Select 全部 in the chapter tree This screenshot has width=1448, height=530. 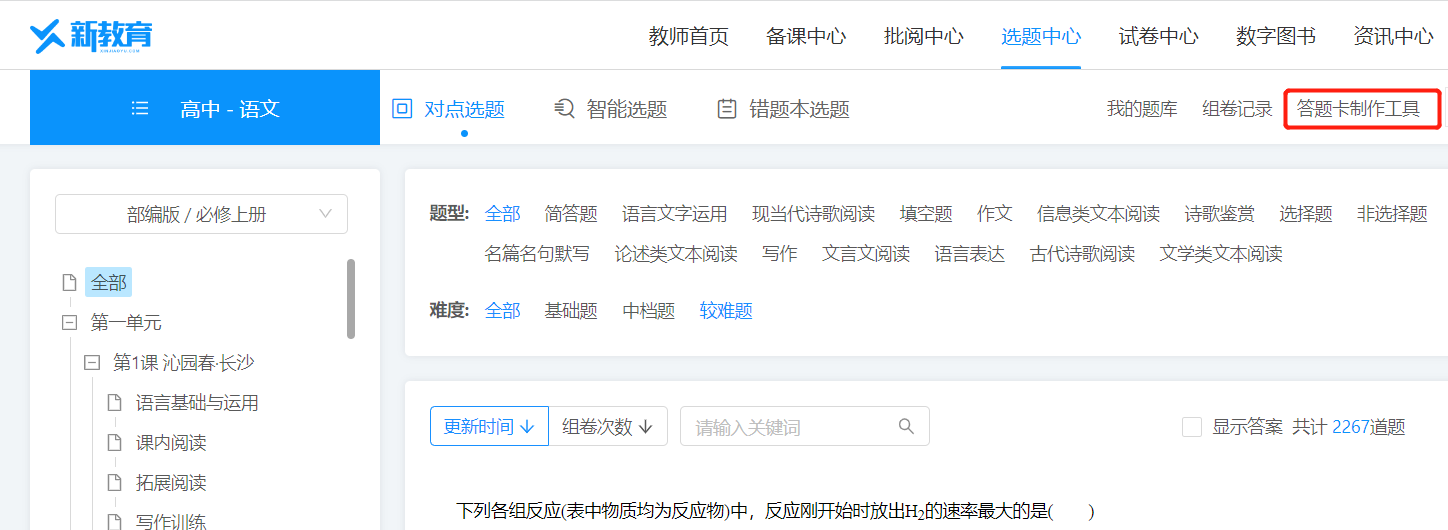coord(109,282)
